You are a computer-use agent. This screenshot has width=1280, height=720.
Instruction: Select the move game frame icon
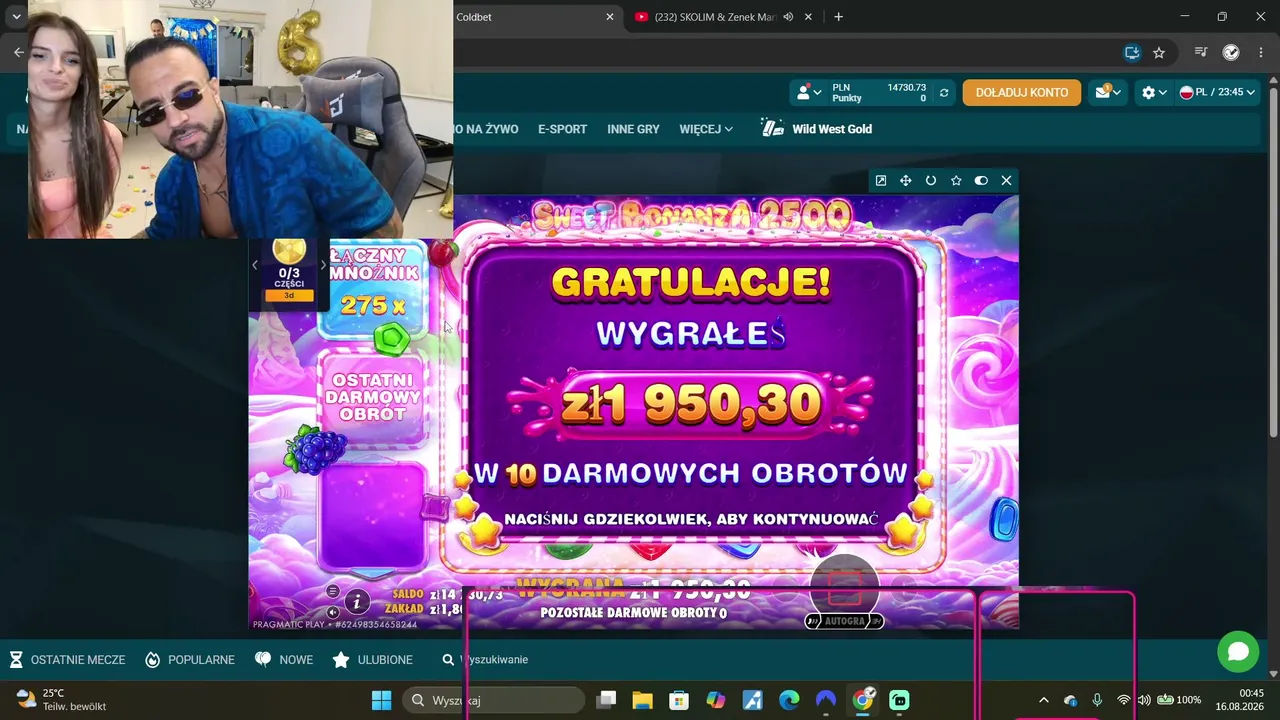[x=906, y=181]
